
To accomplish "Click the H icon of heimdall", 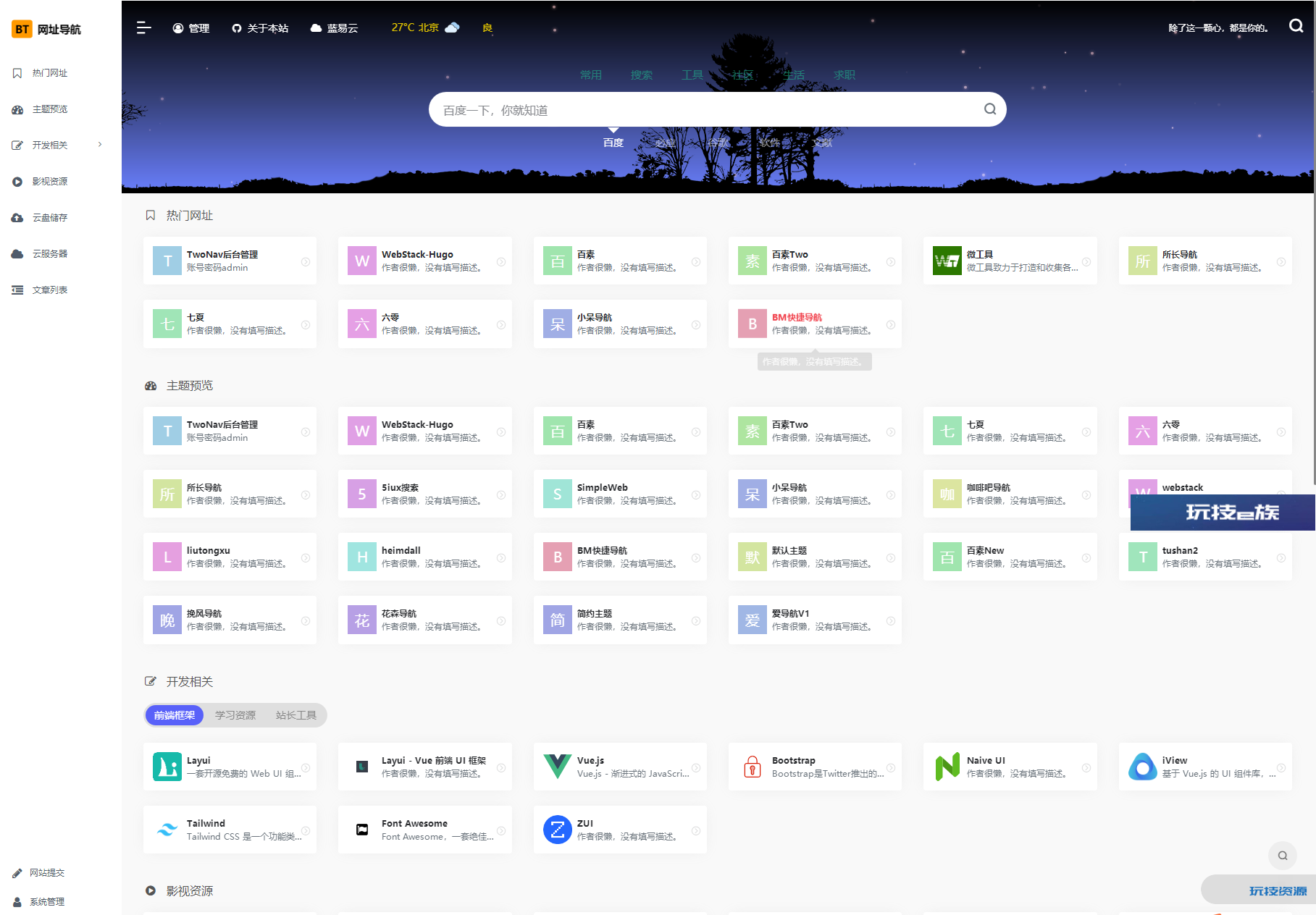I will tap(362, 557).
